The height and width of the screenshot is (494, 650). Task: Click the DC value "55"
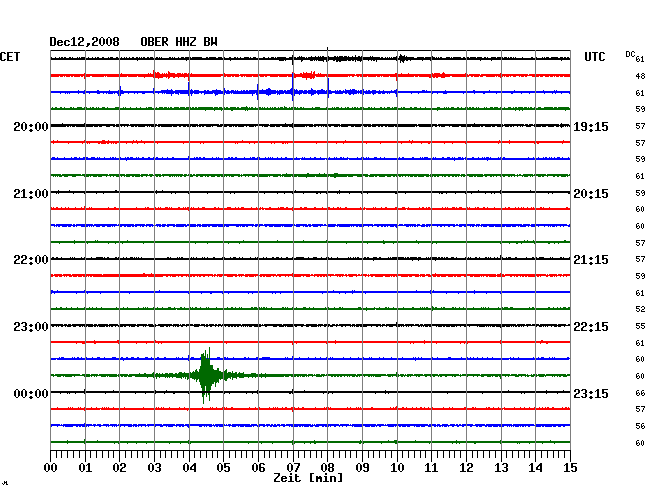point(640,326)
